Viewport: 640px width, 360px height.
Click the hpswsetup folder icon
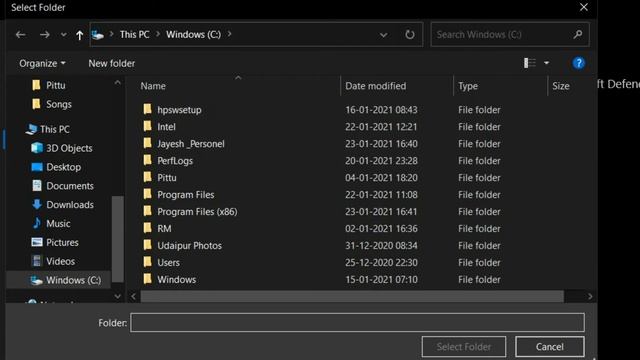tap(147, 109)
